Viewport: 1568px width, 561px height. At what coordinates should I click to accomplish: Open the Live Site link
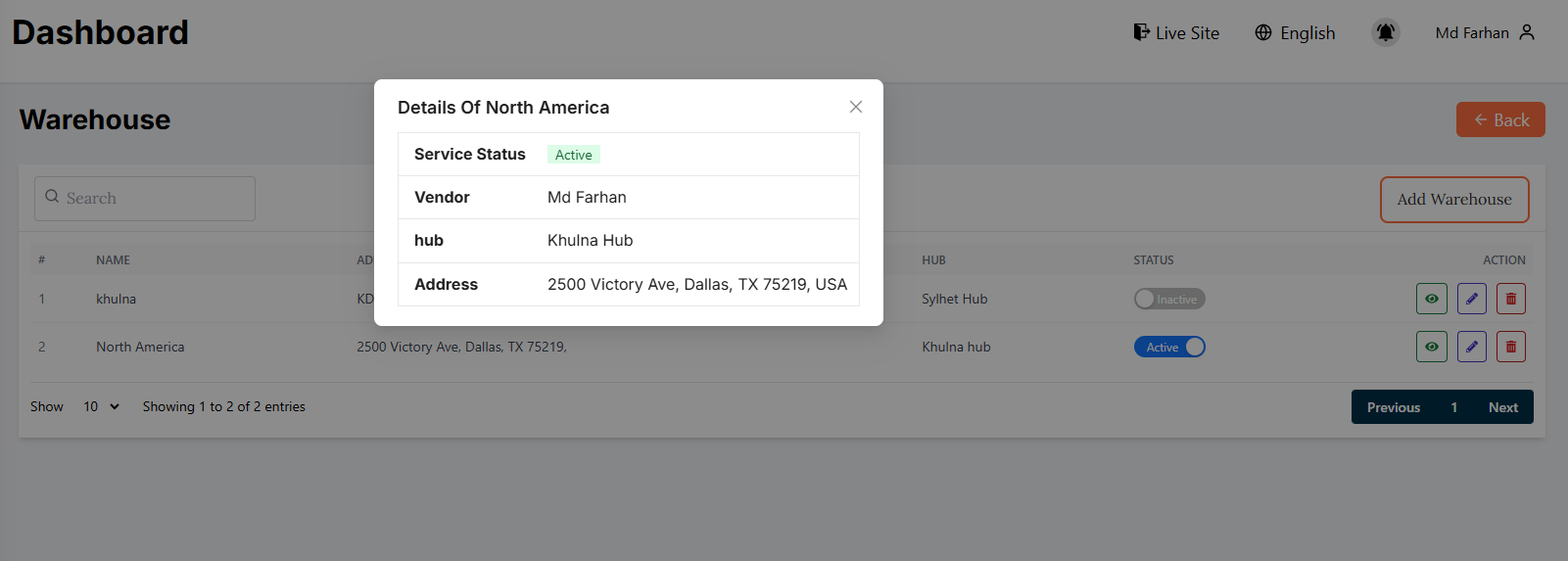click(x=1176, y=33)
